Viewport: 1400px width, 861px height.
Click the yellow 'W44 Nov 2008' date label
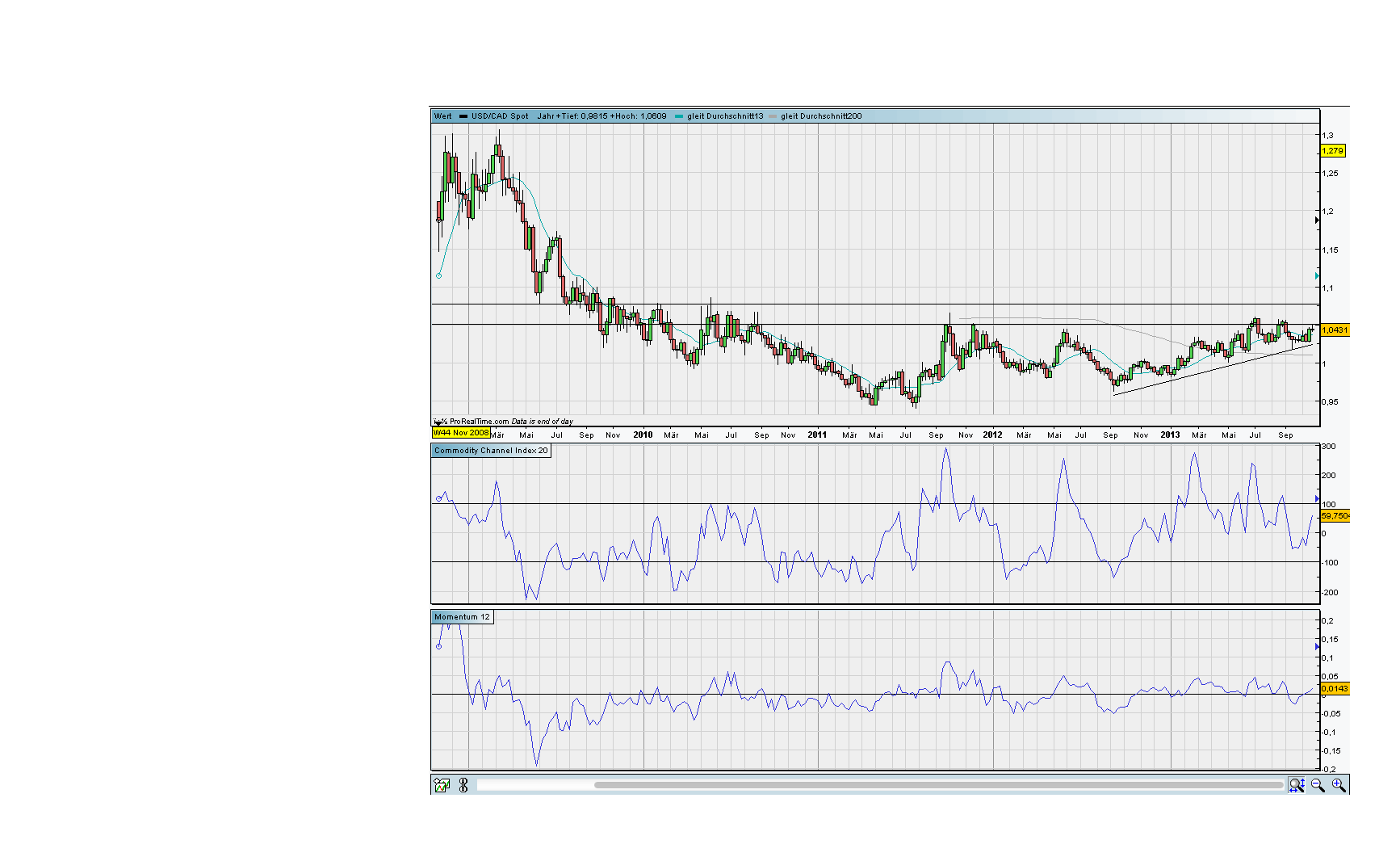pyautogui.click(x=461, y=433)
